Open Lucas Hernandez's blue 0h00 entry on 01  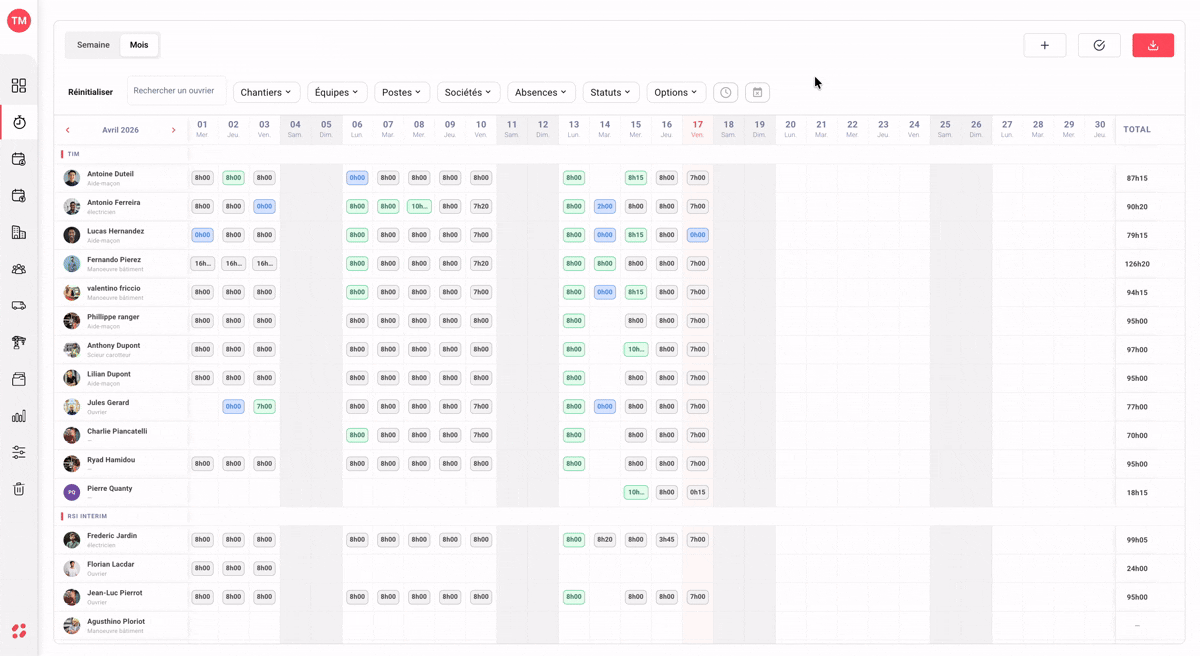point(202,235)
